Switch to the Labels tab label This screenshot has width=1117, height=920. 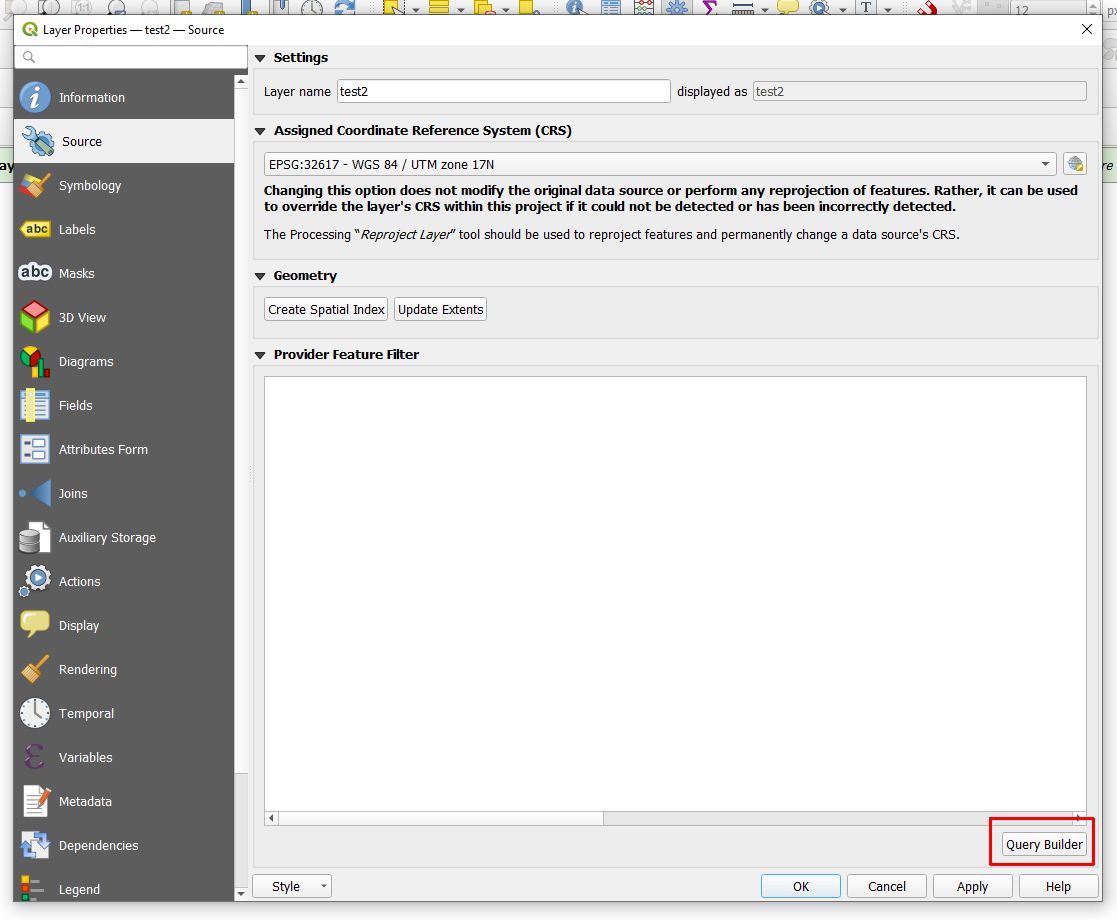(77, 229)
